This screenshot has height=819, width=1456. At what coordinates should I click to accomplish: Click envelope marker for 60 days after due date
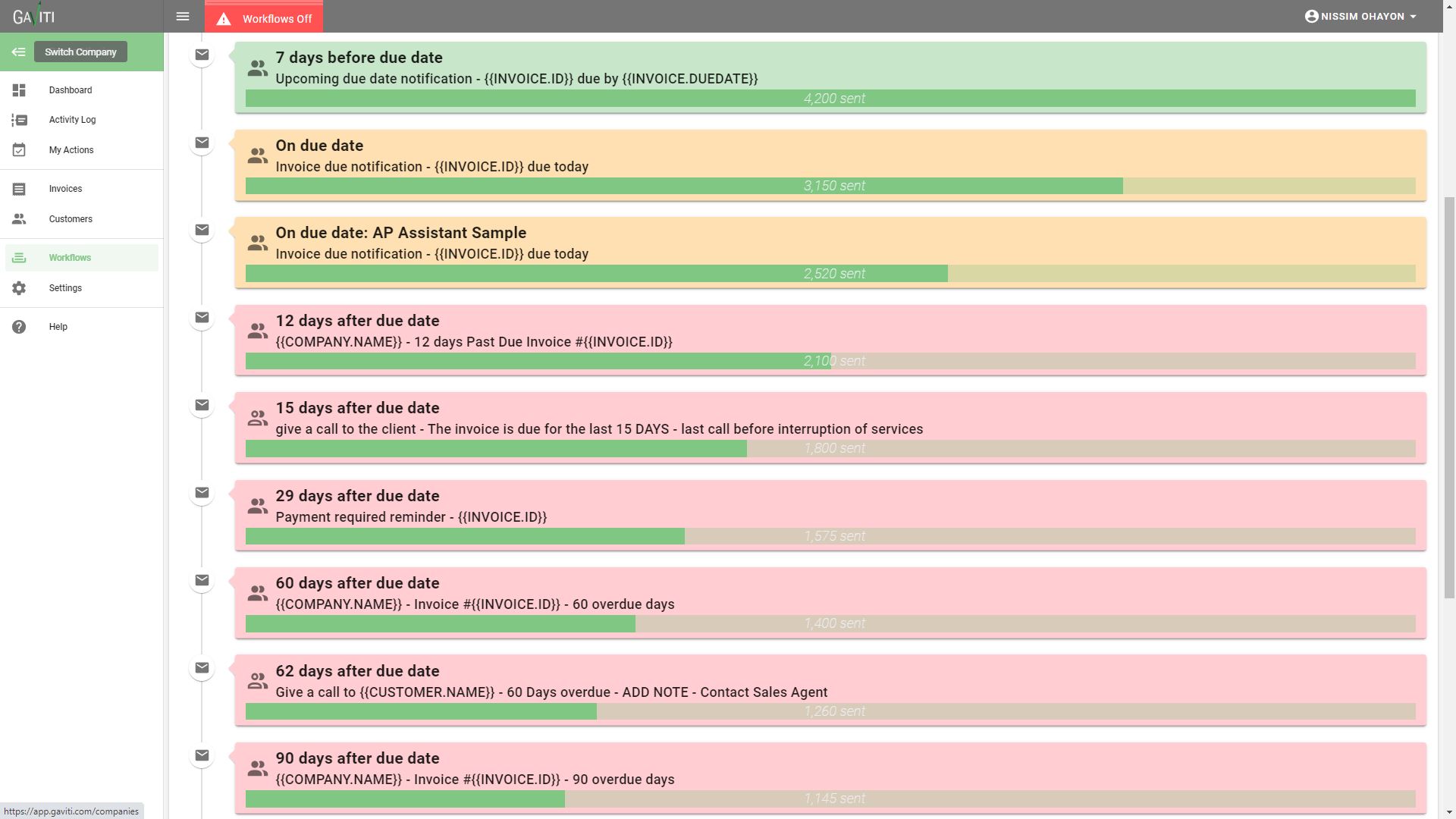(x=202, y=580)
